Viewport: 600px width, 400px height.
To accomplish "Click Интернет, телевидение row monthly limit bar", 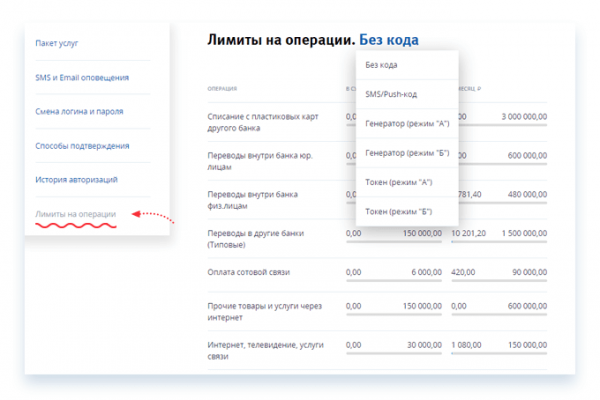I will tap(499, 353).
